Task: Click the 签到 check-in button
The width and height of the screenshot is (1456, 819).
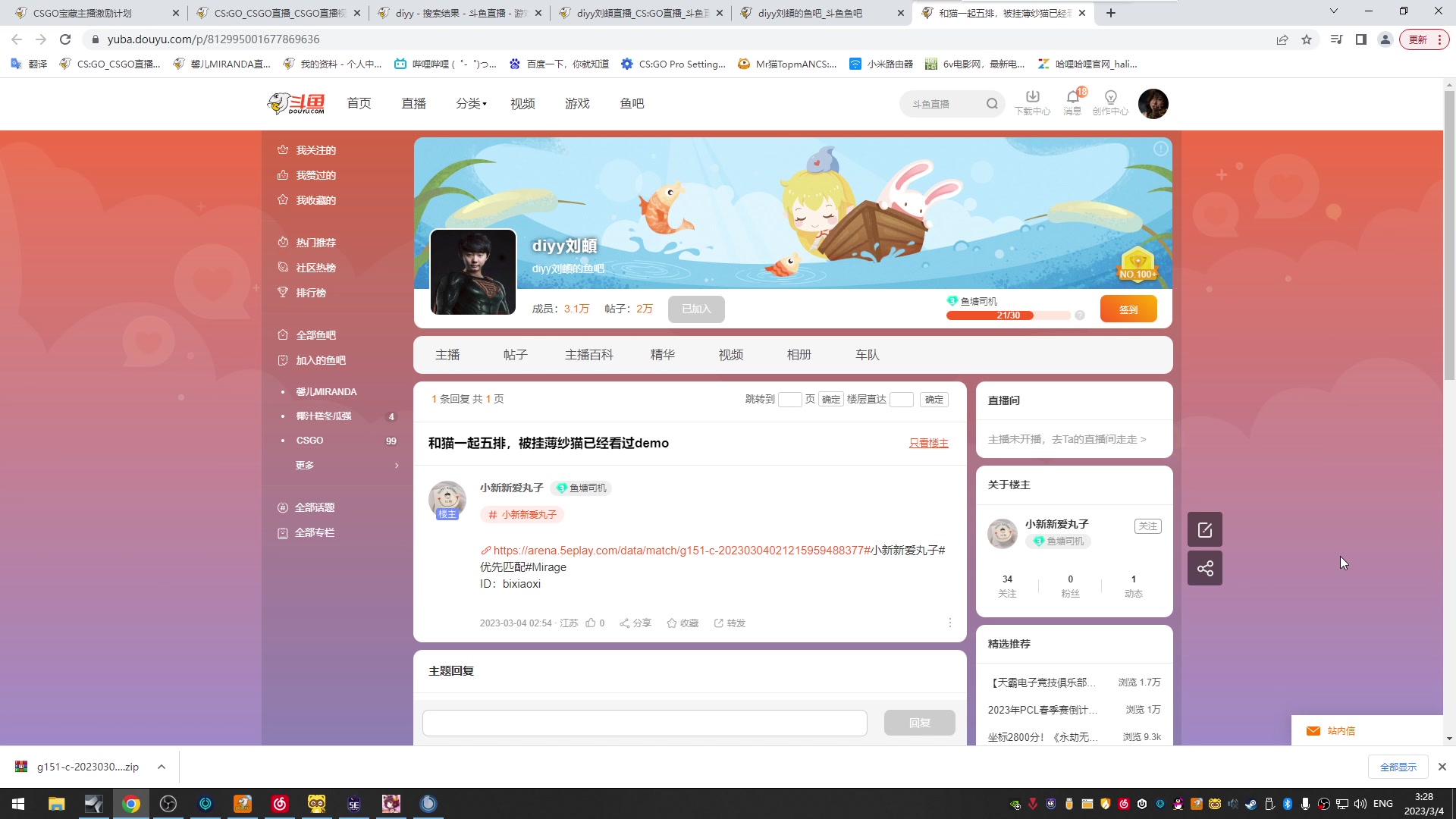Action: click(1128, 309)
